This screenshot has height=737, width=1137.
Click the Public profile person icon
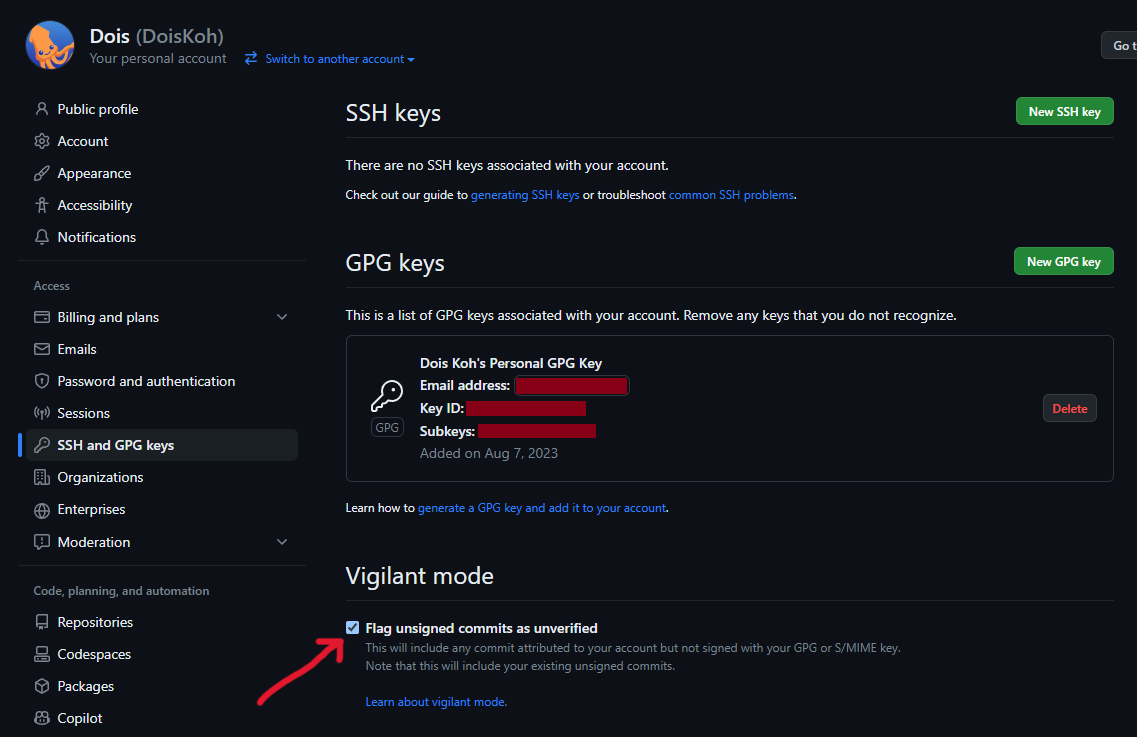(x=42, y=109)
